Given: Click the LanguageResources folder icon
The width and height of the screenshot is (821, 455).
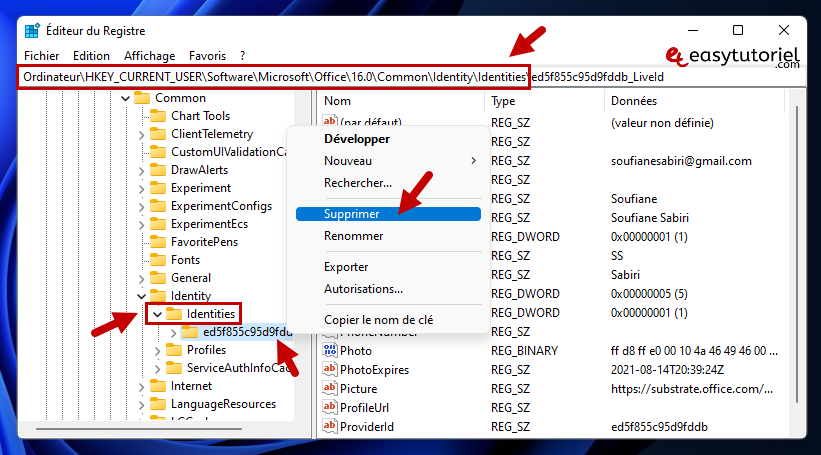Looking at the screenshot, I should point(158,404).
